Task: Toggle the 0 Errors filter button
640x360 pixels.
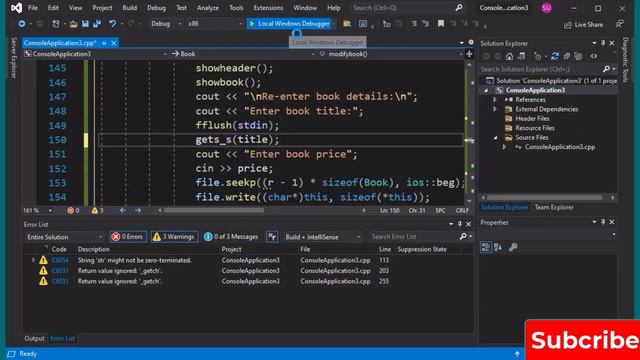Action: pyautogui.click(x=128, y=237)
